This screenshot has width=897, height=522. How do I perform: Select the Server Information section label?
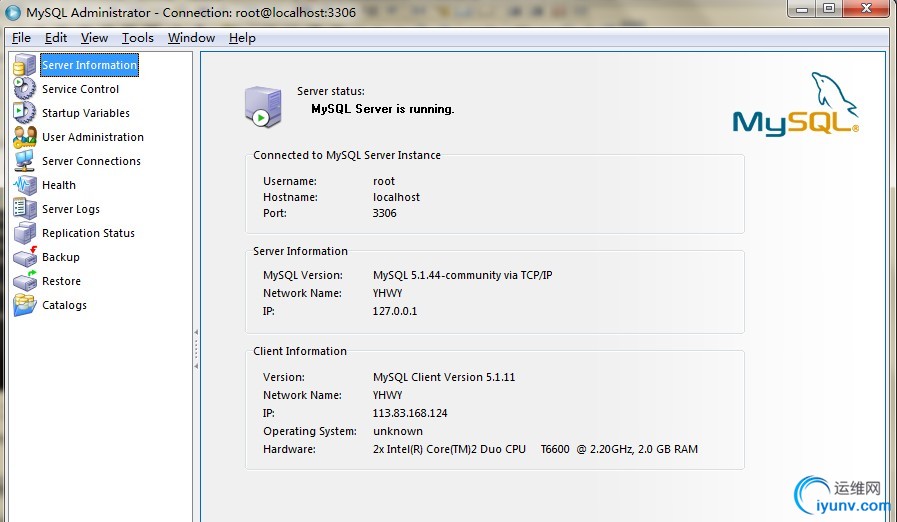click(89, 65)
